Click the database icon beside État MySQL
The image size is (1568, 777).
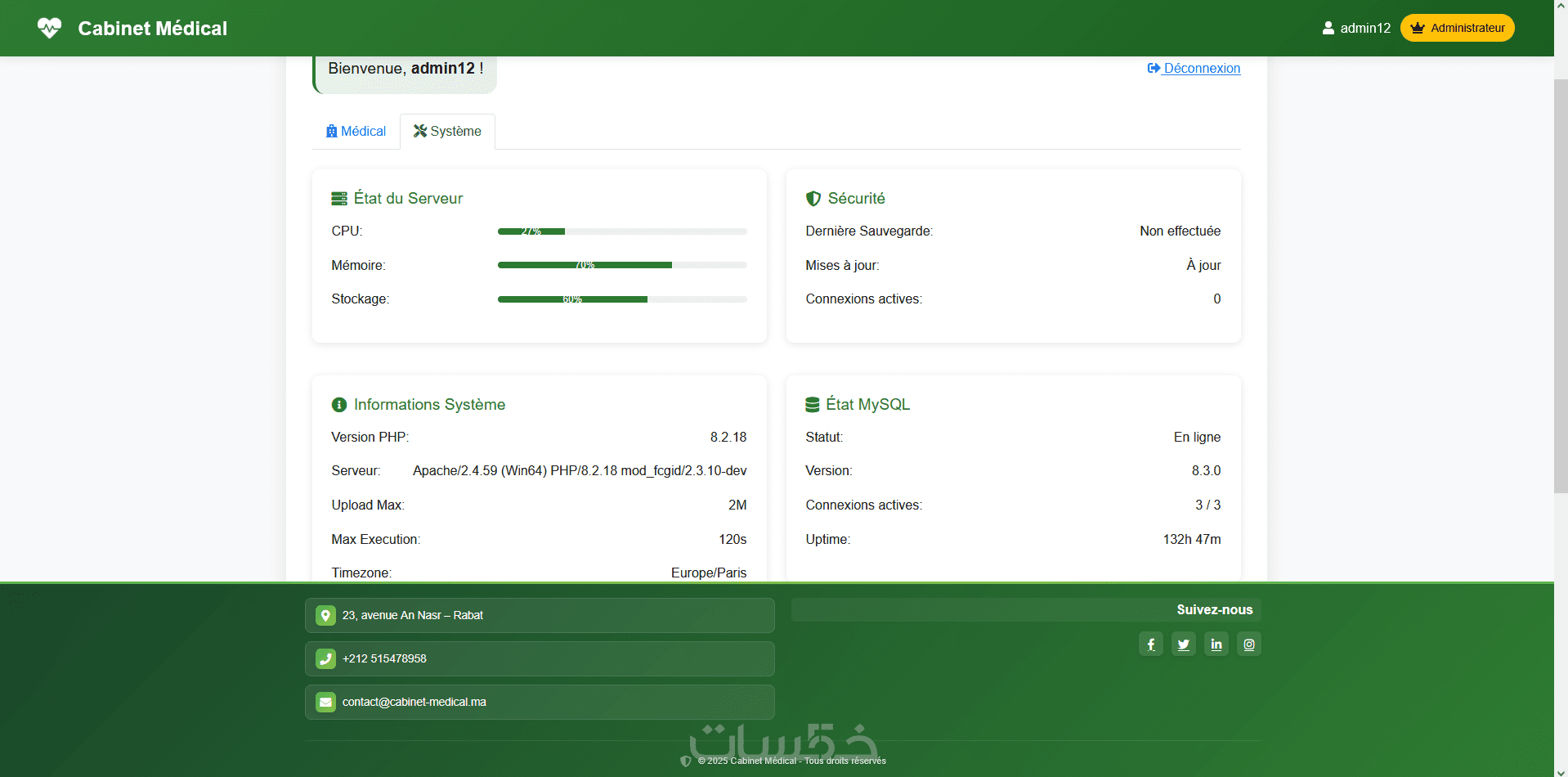click(813, 405)
